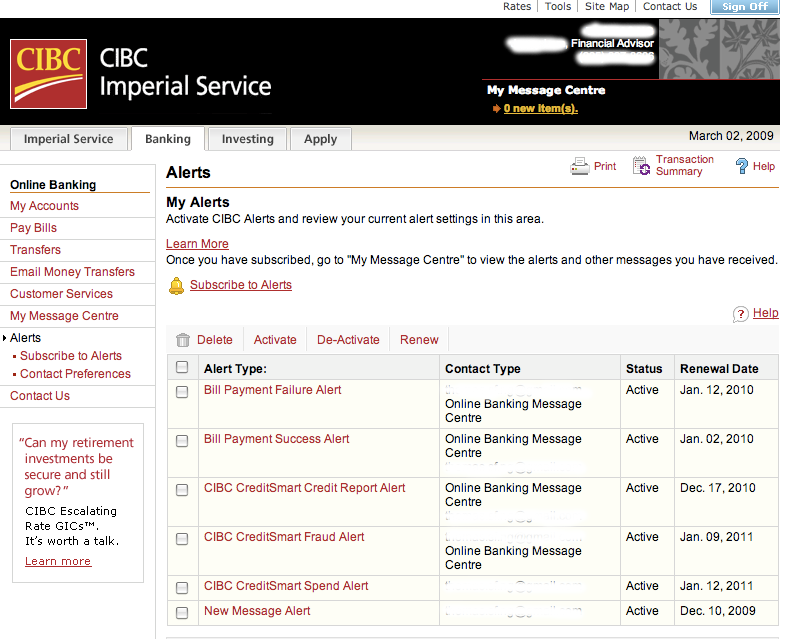Open Customer Services in sidebar
This screenshot has width=800, height=639.
point(61,293)
